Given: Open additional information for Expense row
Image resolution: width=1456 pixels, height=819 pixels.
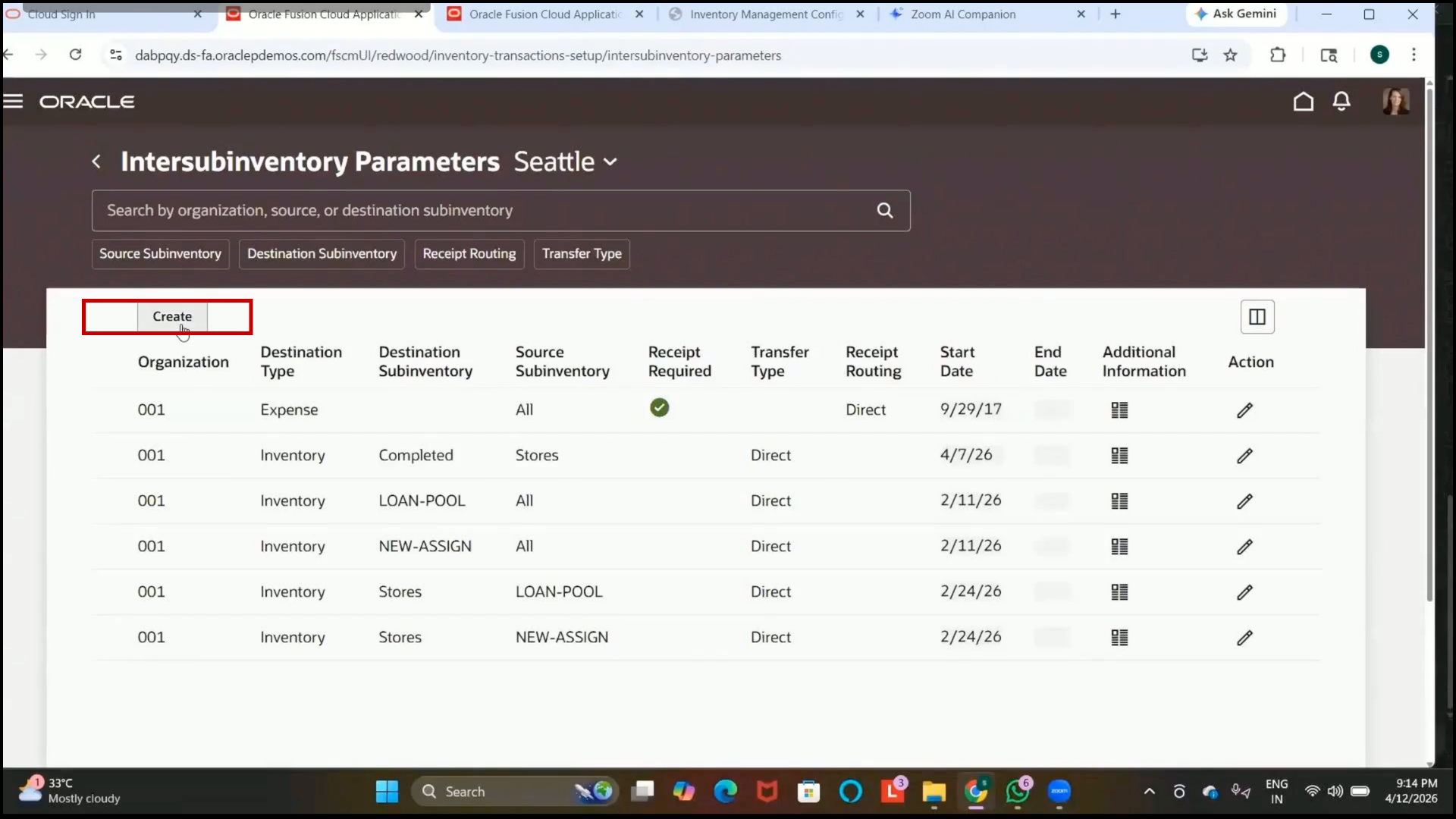Looking at the screenshot, I should pos(1119,410).
